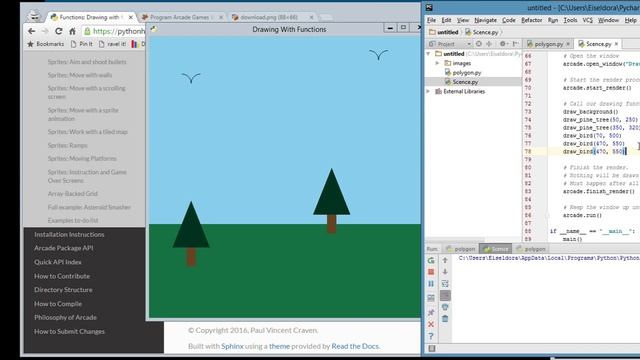Hide the Project tool window
Image resolution: width=640 pixels, height=360 pixels.
tap(516, 44)
